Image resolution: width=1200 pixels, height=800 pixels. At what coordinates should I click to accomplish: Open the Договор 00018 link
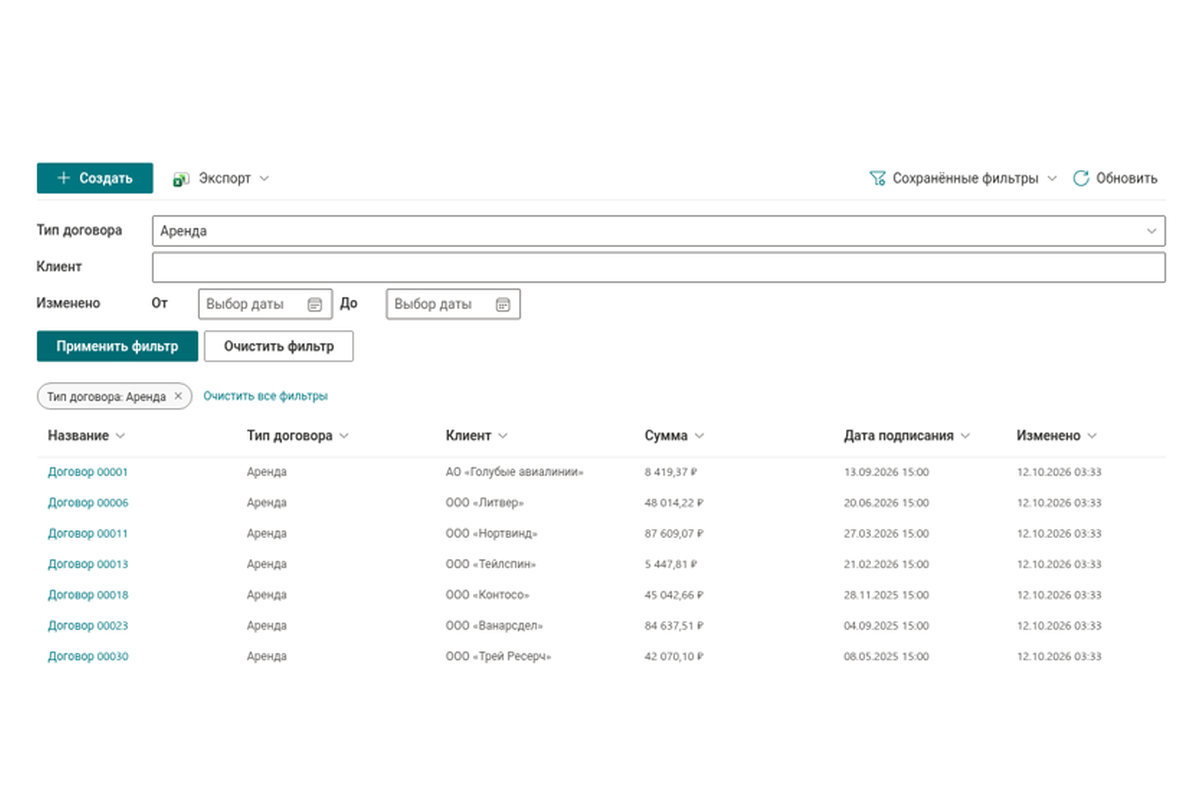click(88, 595)
